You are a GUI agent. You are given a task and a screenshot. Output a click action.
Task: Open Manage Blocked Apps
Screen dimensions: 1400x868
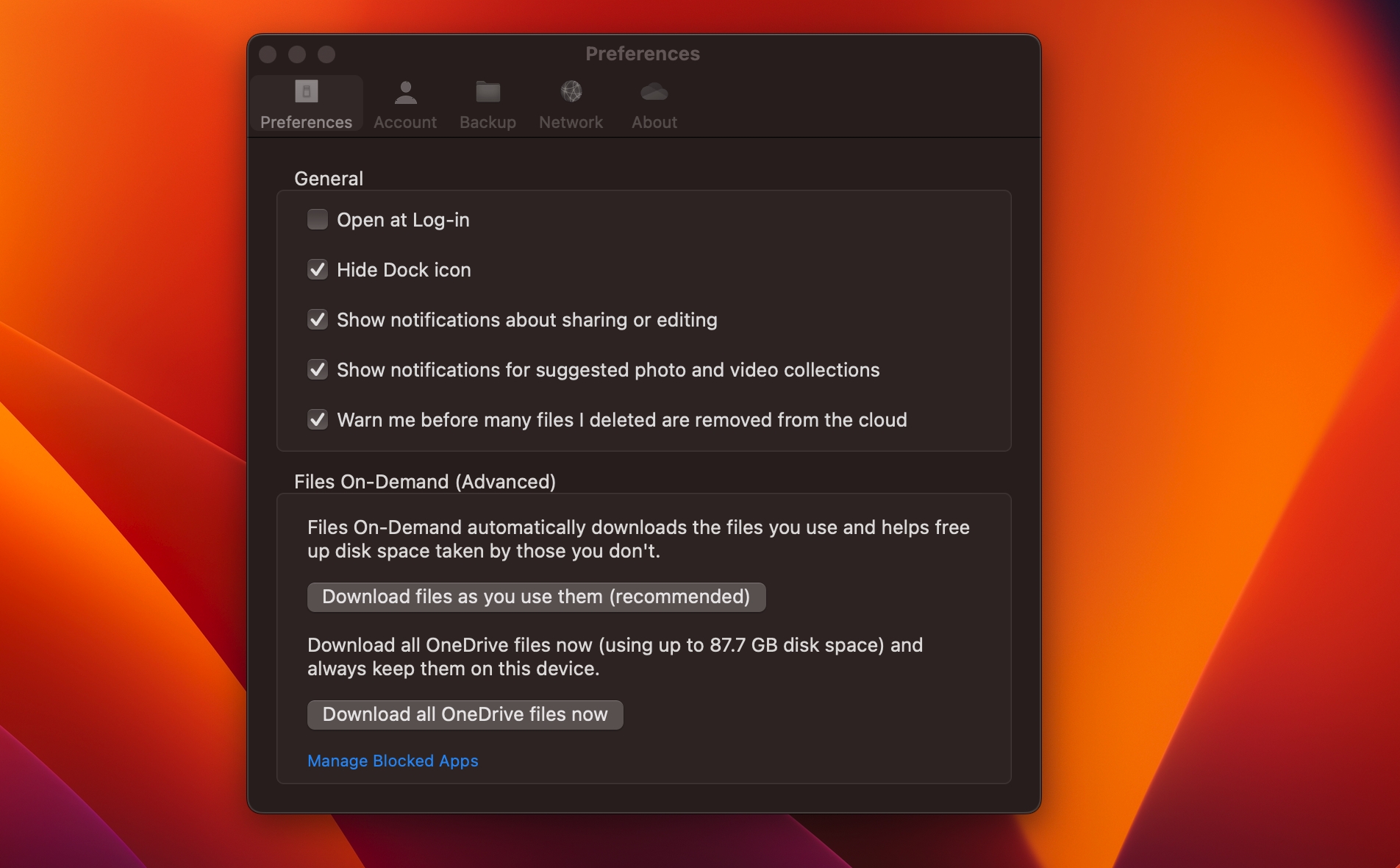[x=393, y=761]
